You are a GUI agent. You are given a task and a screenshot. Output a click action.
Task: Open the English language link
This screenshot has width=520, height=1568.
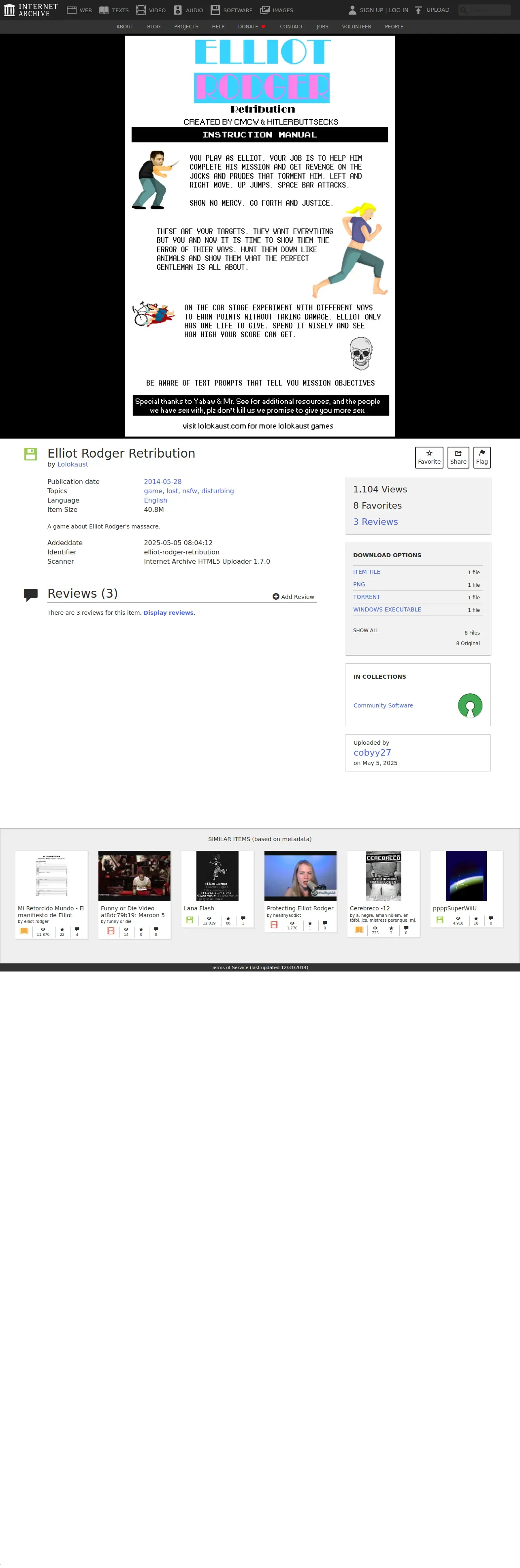pos(155,501)
